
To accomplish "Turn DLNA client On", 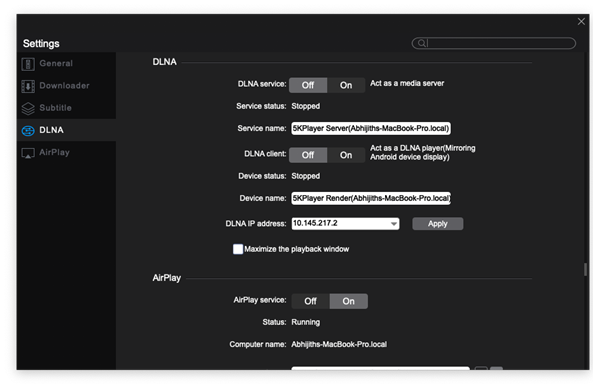I will (346, 155).
